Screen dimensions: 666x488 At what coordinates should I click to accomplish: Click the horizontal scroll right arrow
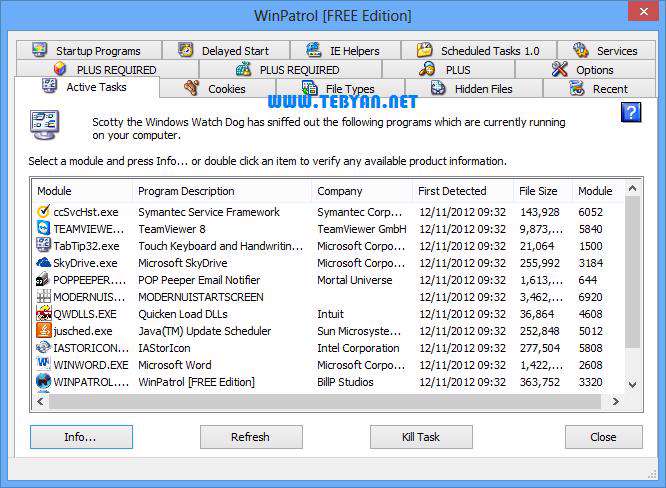click(615, 401)
